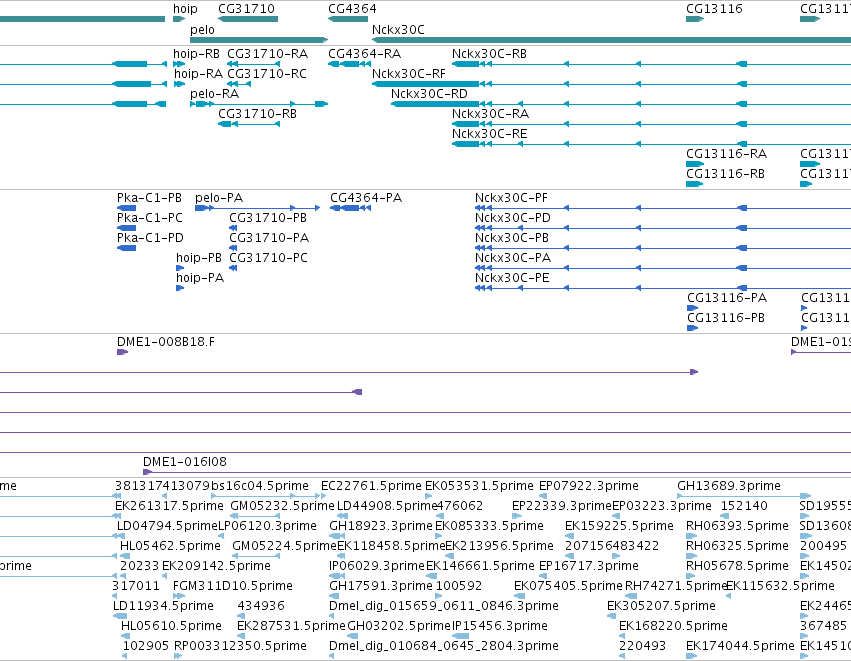
Task: Click transcript CG31710-RA
Action: (268, 54)
